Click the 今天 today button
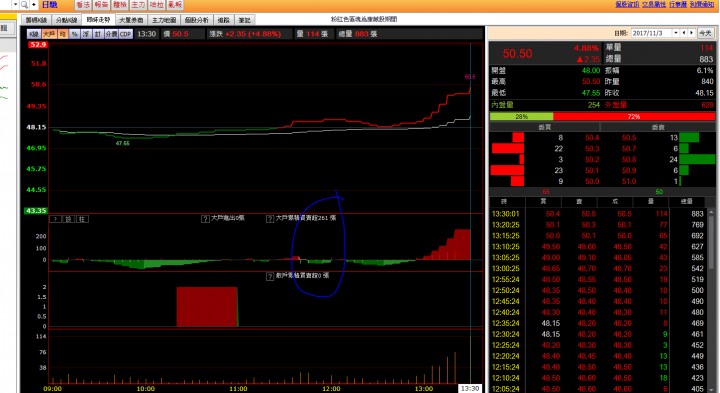Image resolution: width=720 pixels, height=393 pixels. click(705, 33)
